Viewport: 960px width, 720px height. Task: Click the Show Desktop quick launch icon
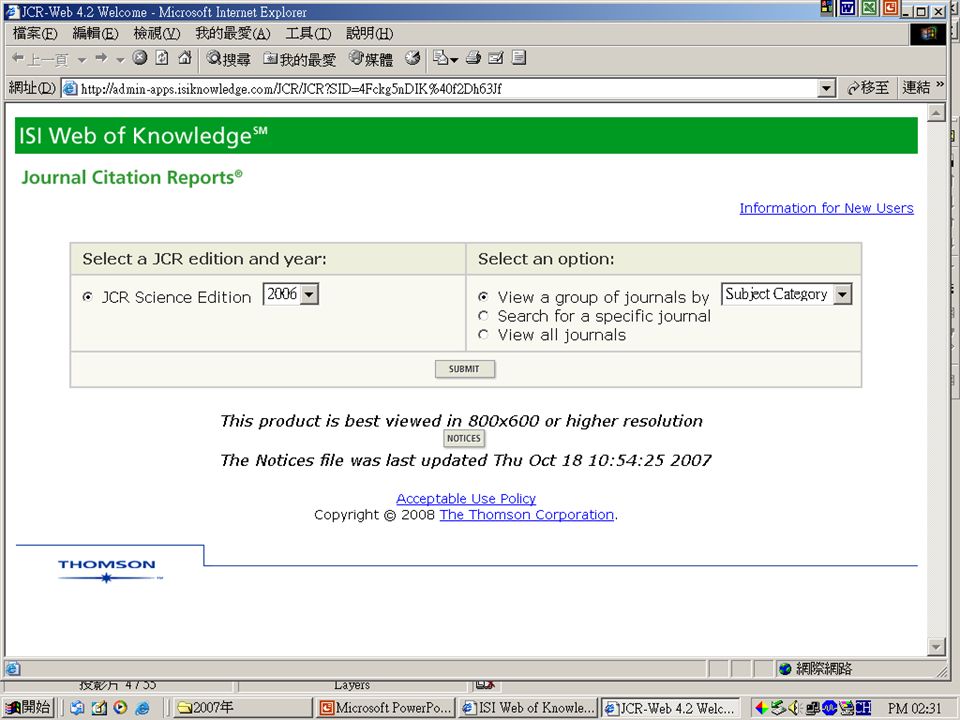point(99,708)
